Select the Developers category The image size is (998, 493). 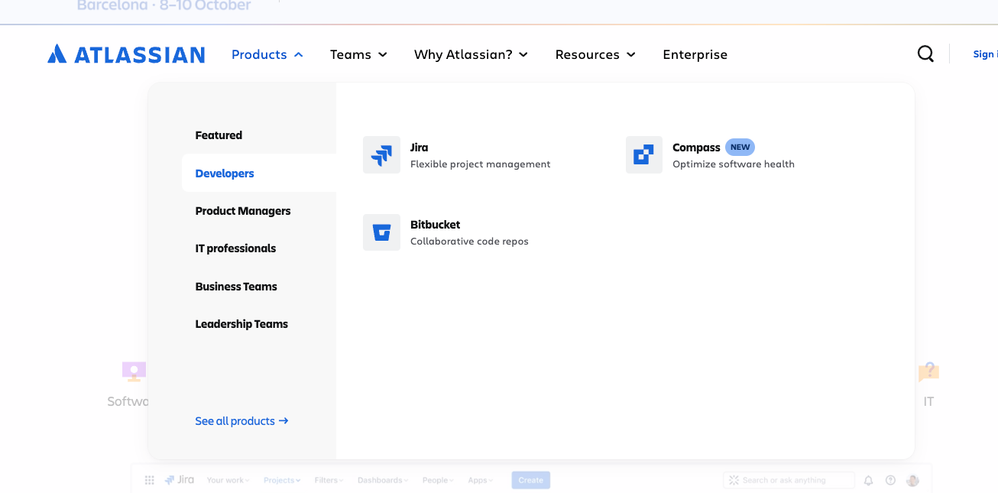pos(259,173)
